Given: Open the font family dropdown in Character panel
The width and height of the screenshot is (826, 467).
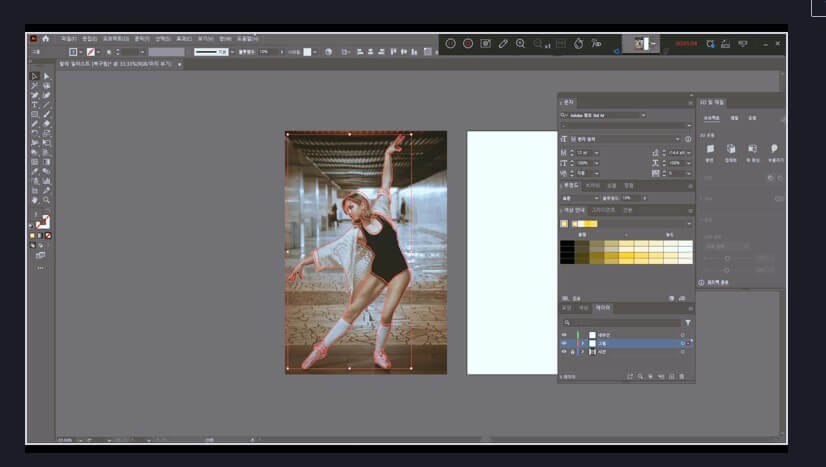Looking at the screenshot, I should pyautogui.click(x=645, y=115).
